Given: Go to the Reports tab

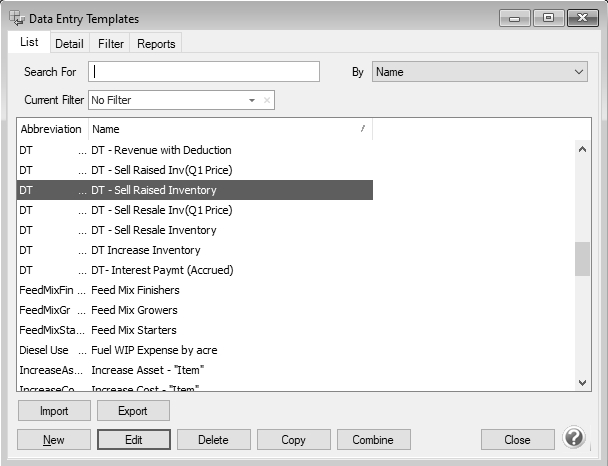Looking at the screenshot, I should click(x=156, y=44).
